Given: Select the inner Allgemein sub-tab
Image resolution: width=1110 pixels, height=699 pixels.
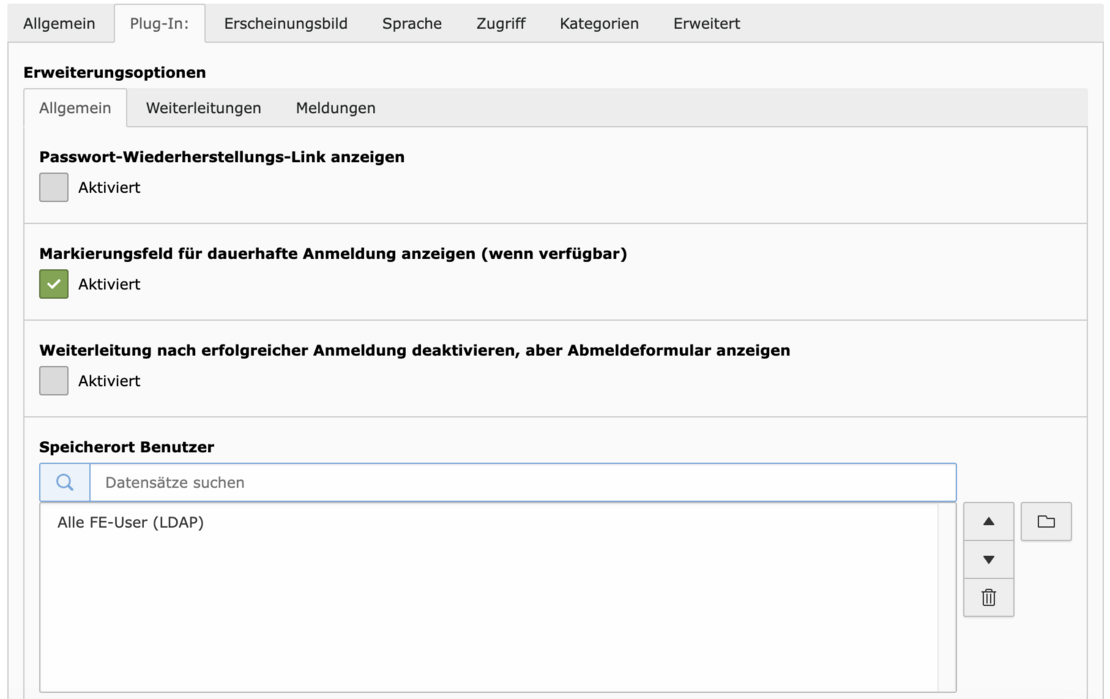Looking at the screenshot, I should coord(75,108).
